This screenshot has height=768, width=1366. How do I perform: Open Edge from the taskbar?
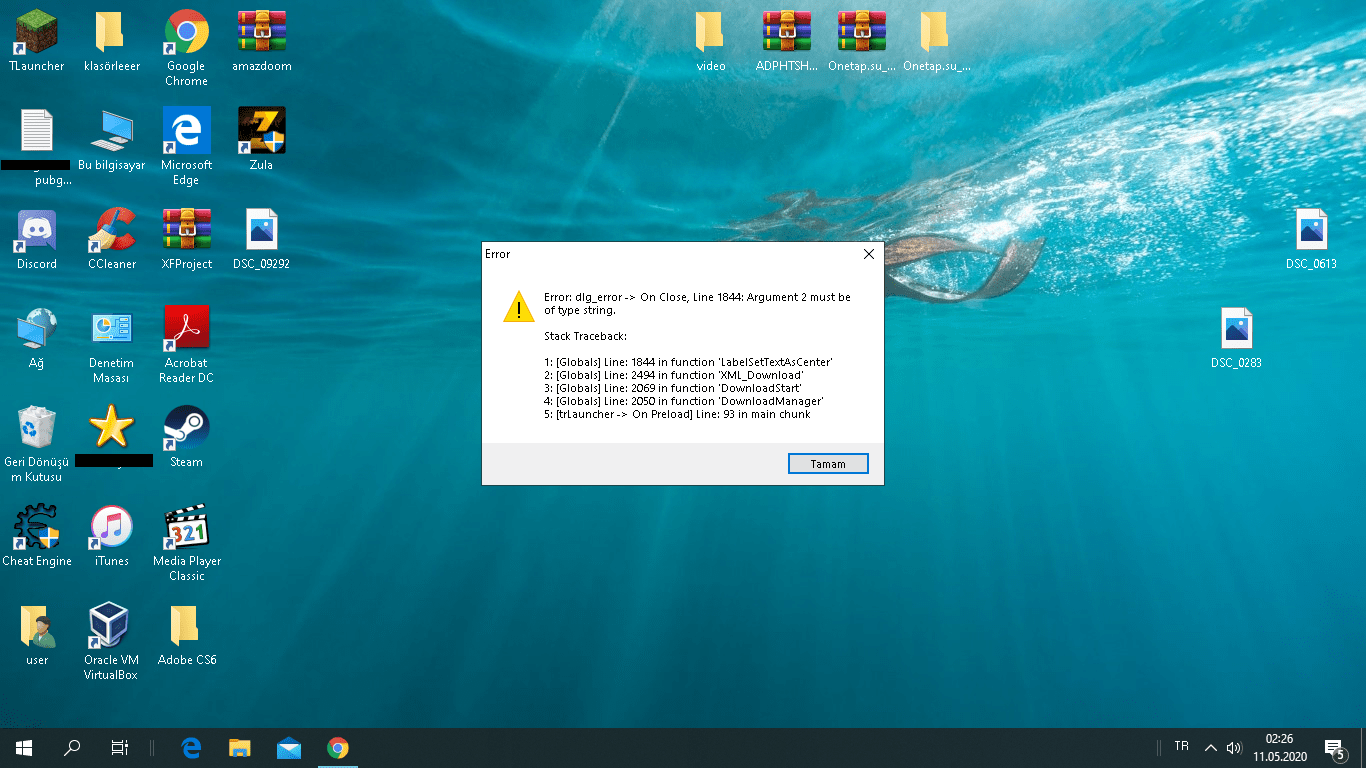(191, 748)
